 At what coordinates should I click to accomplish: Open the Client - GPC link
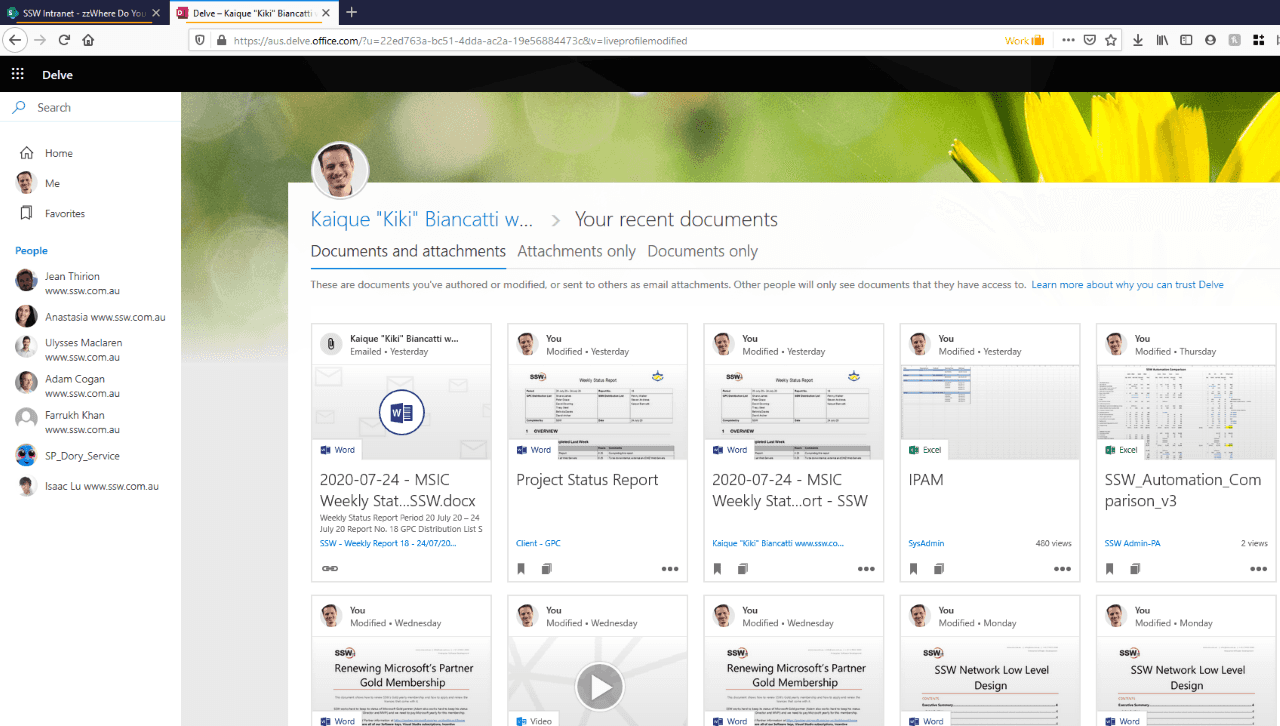pos(538,543)
